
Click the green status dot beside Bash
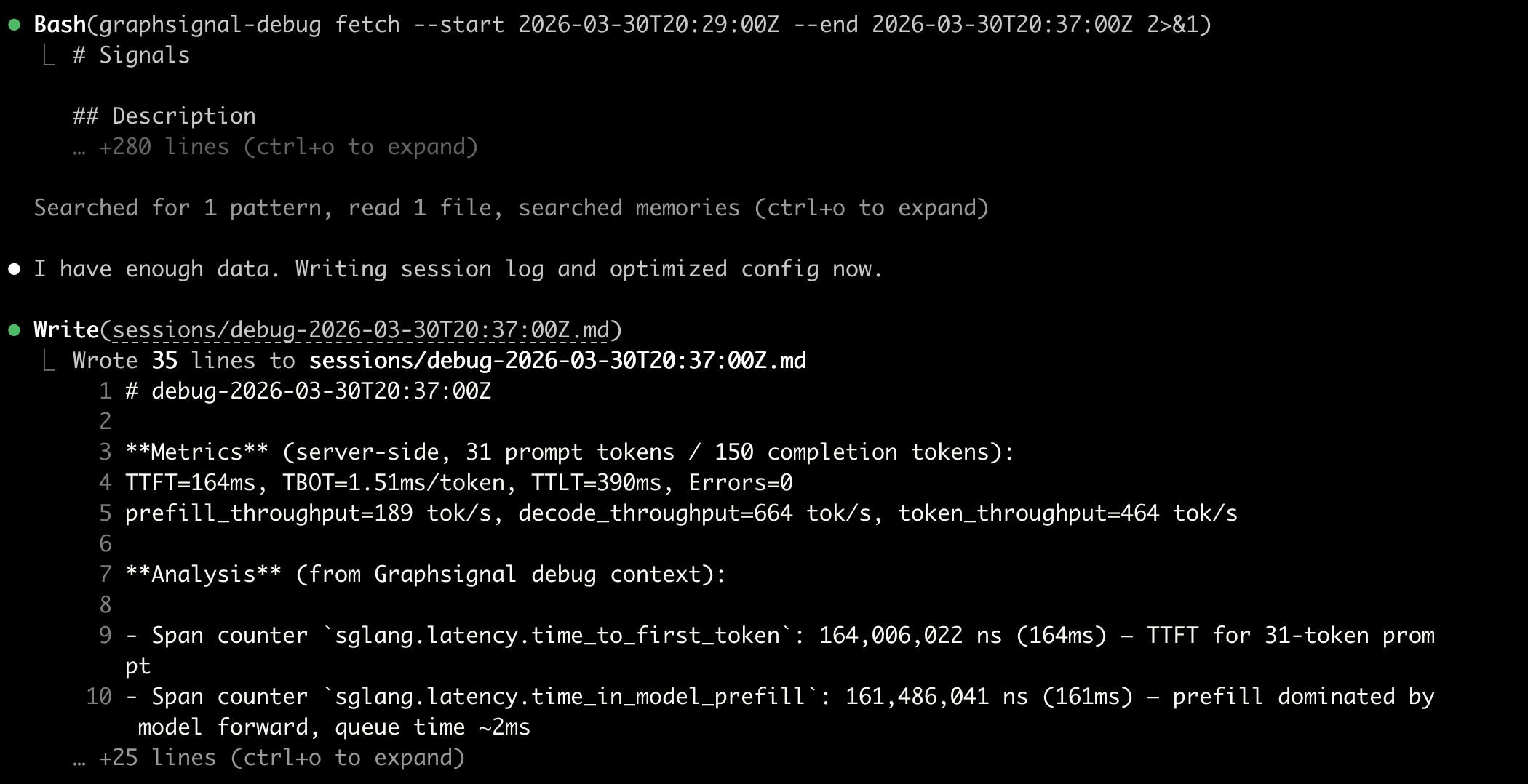click(x=14, y=25)
